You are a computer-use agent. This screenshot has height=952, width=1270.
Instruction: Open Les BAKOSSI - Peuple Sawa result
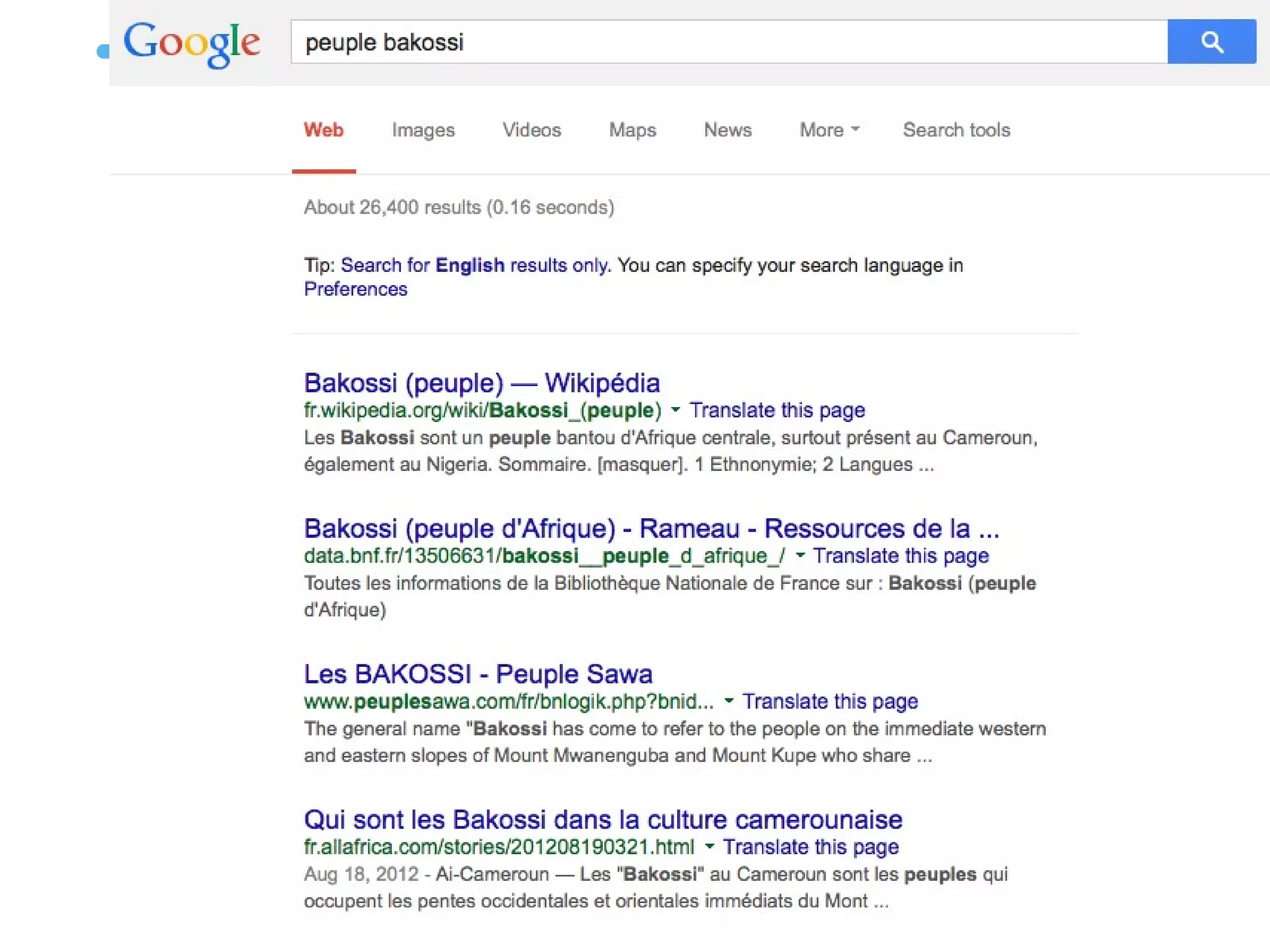coord(477,674)
